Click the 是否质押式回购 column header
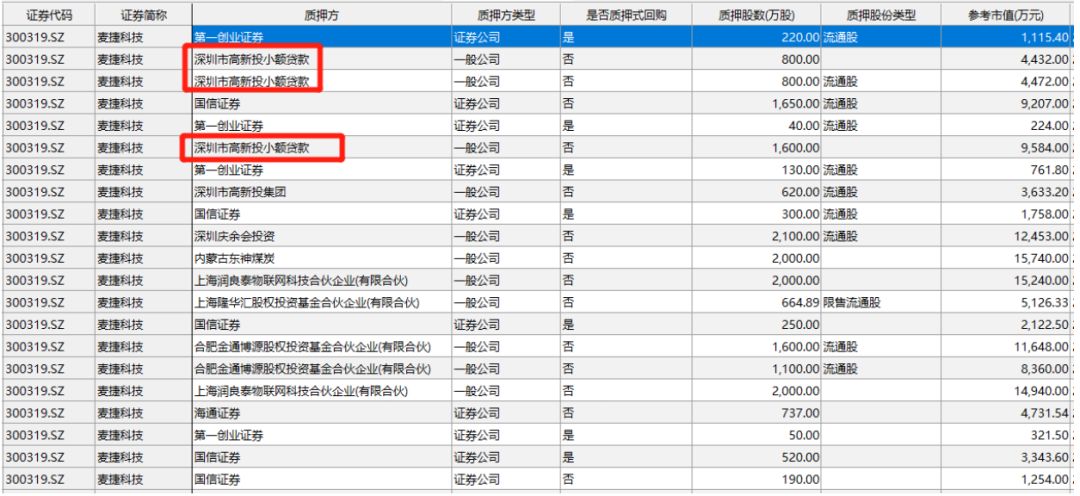The height and width of the screenshot is (496, 1080). coord(625,15)
